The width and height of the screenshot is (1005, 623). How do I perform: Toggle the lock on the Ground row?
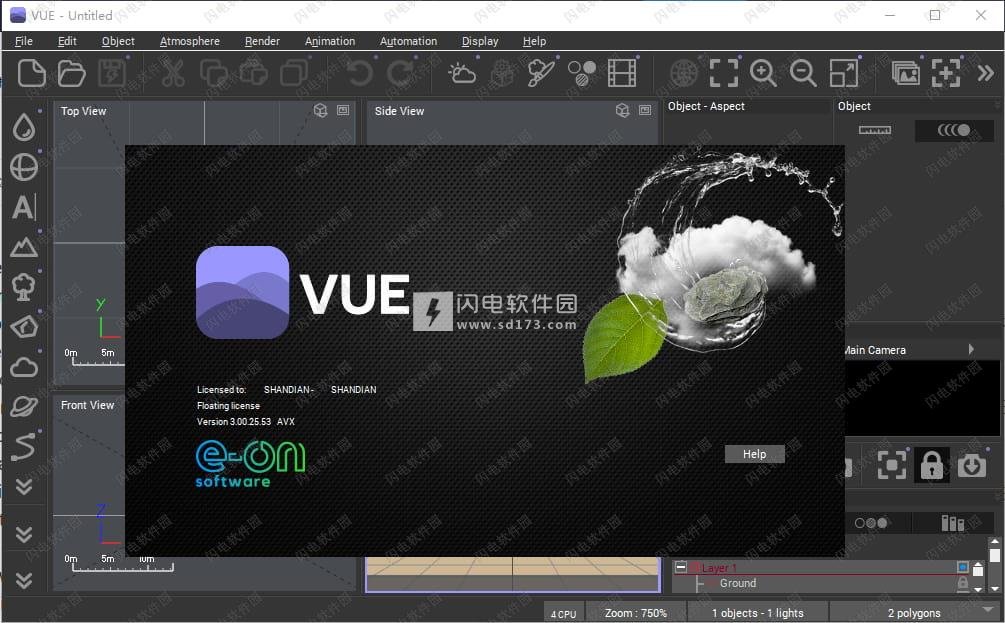(963, 583)
